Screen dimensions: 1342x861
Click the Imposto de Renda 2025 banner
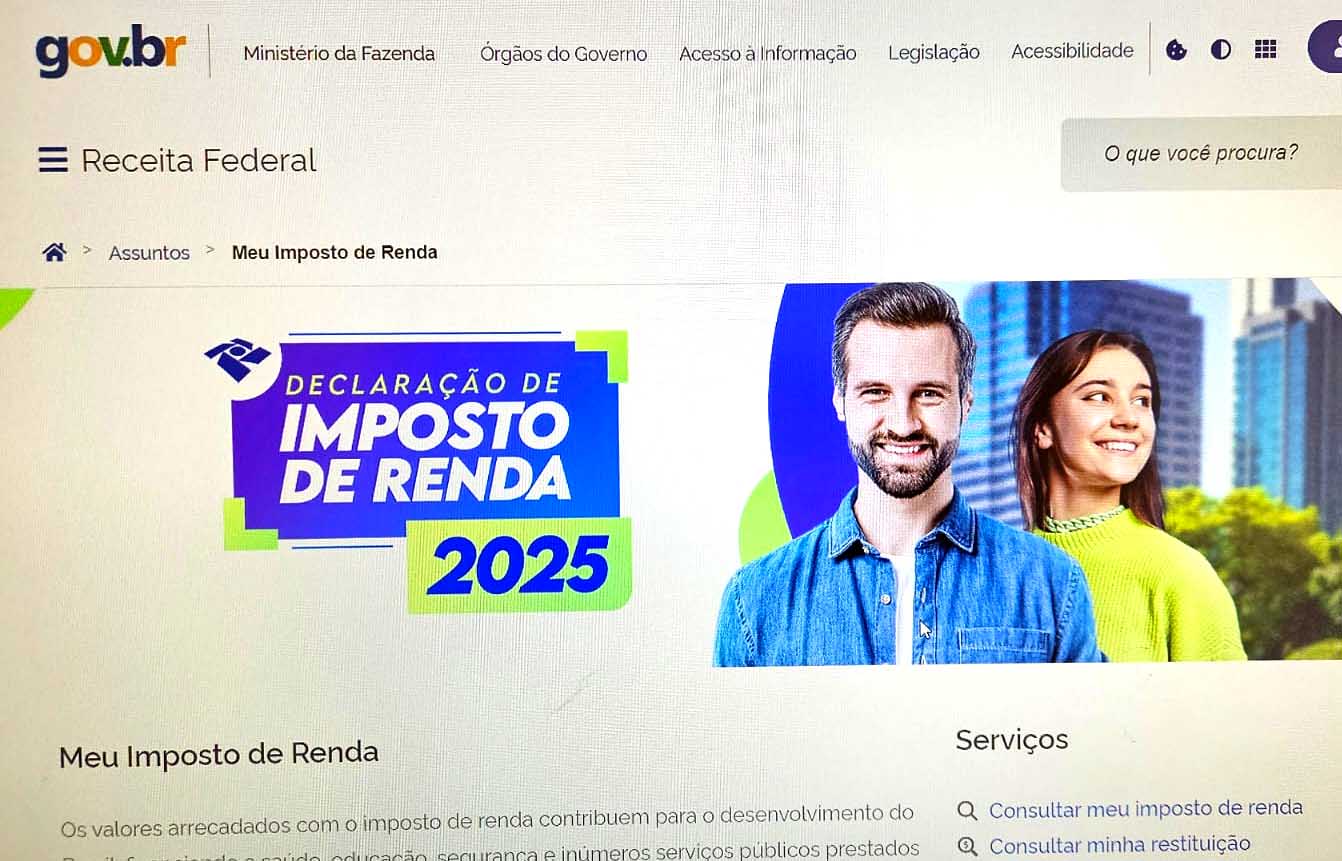(x=671, y=474)
